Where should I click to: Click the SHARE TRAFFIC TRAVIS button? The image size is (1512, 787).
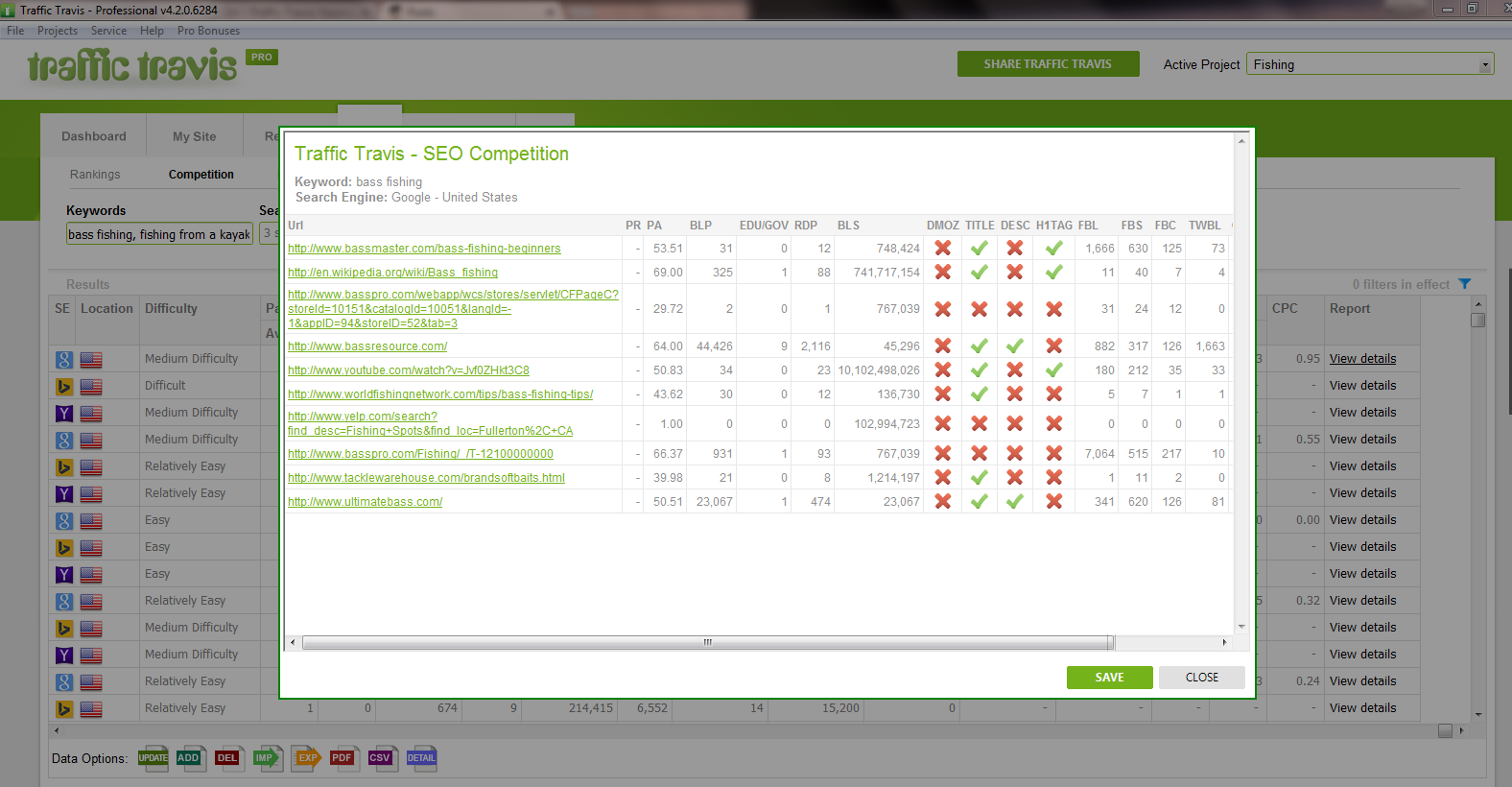pyautogui.click(x=1048, y=64)
